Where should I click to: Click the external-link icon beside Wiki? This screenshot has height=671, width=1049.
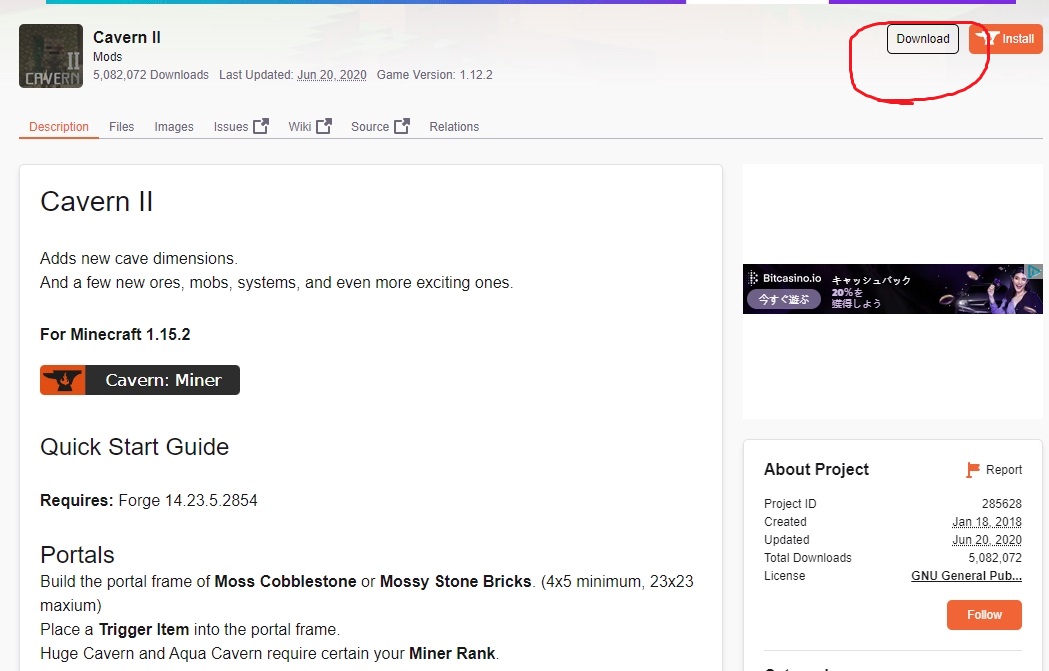coord(324,126)
